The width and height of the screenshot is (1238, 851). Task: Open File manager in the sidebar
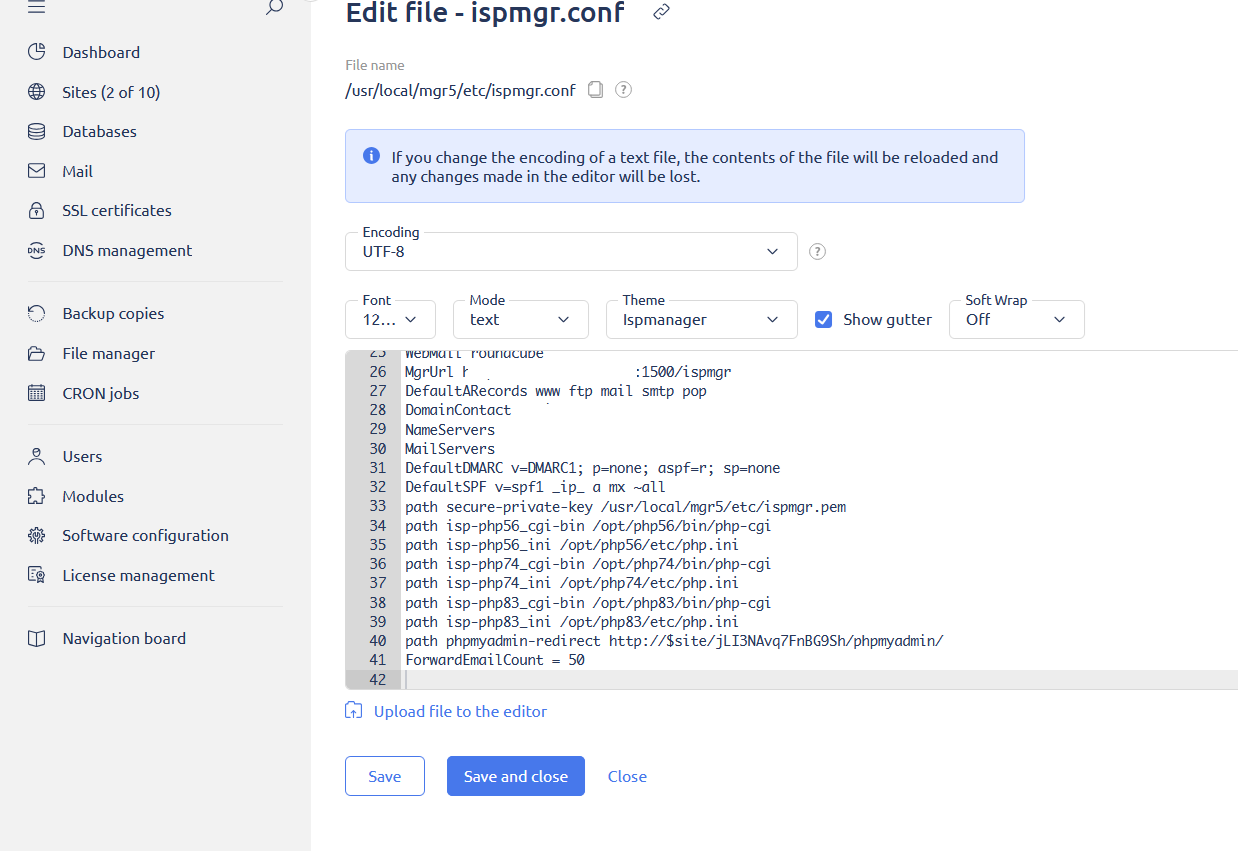(x=108, y=353)
